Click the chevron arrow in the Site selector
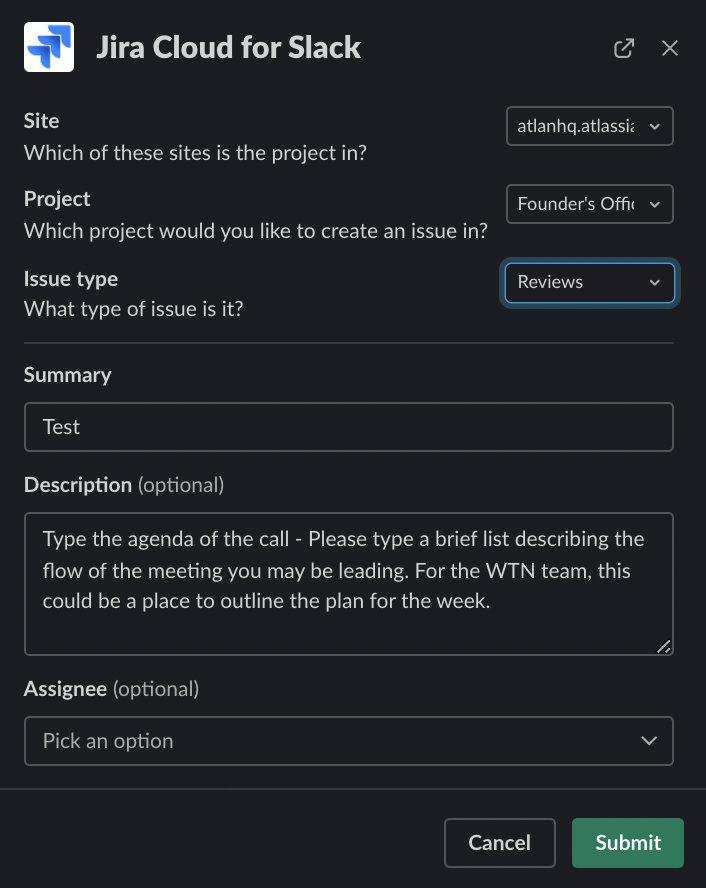Screen dimensions: 706x888 tap(655, 126)
